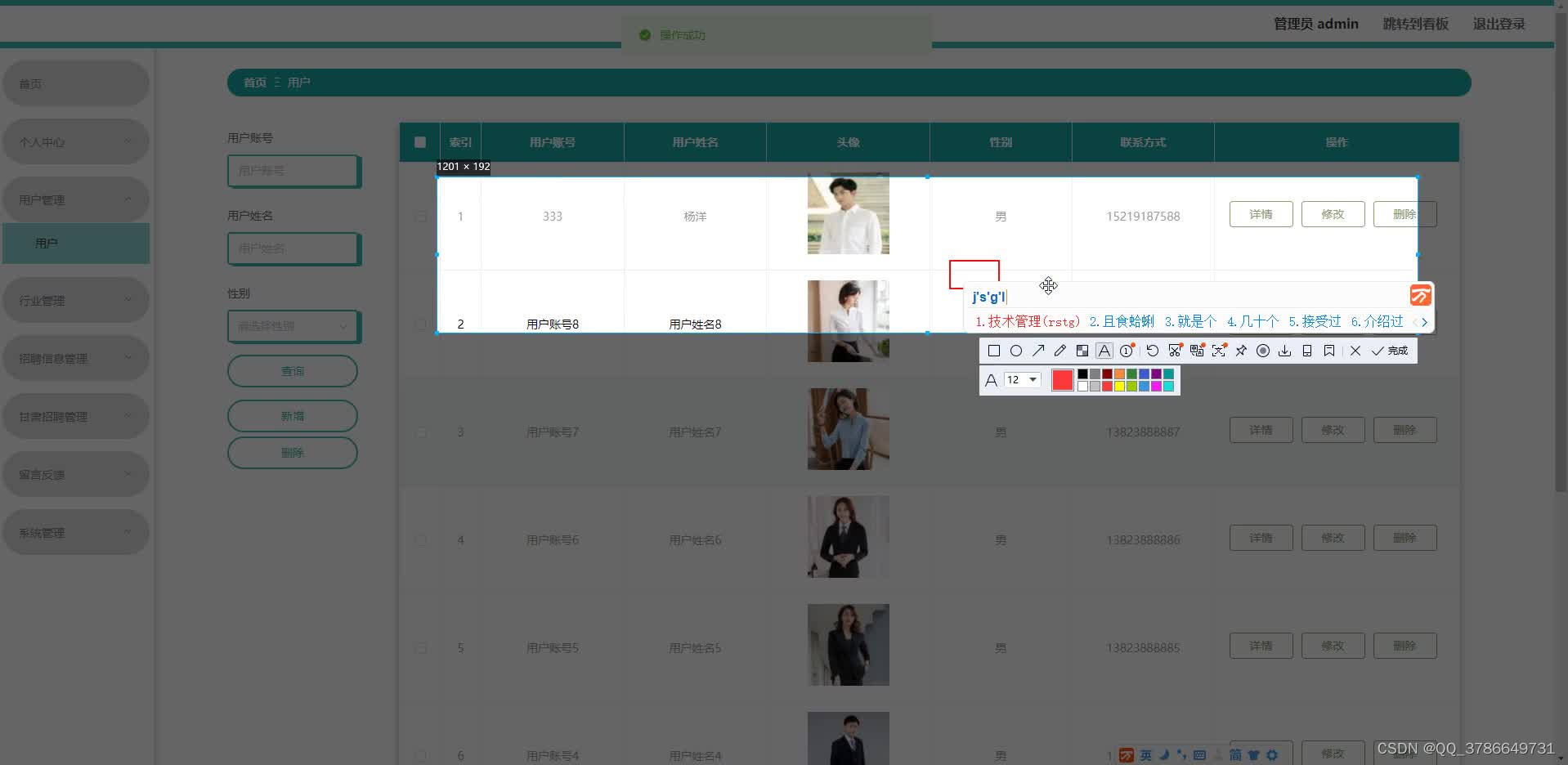Viewport: 1568px width, 765px height.
Task: Click the IME 英 language mode indicator
Action: coord(1146,755)
